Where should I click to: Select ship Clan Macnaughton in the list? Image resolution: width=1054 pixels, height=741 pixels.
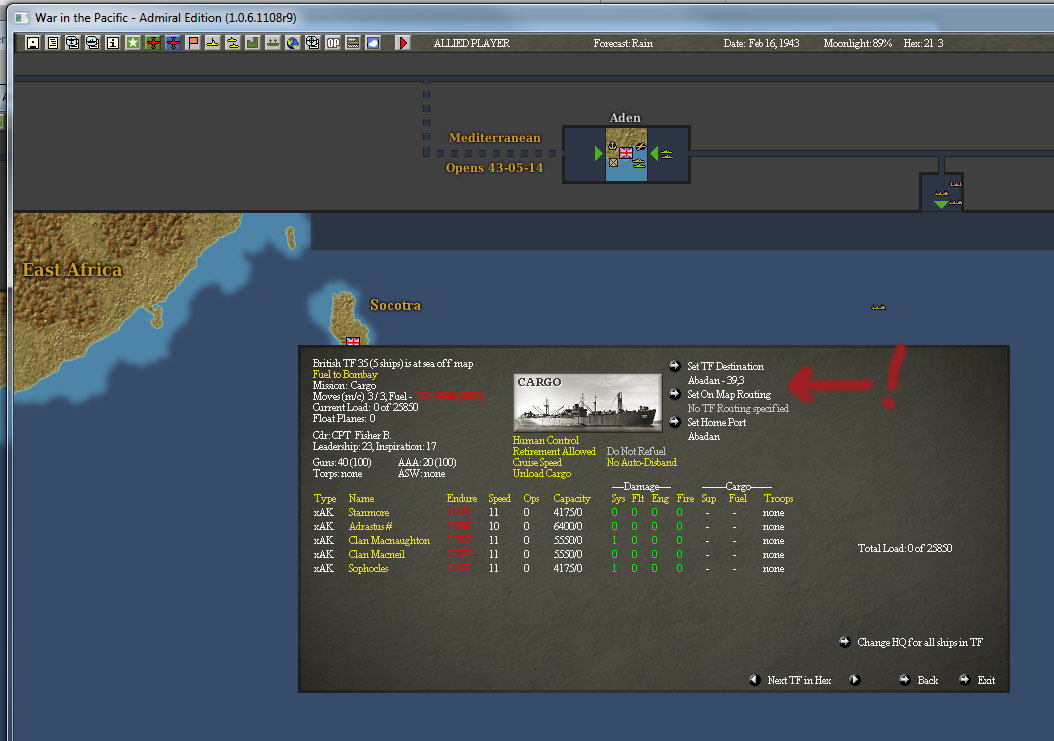pyautogui.click(x=389, y=541)
